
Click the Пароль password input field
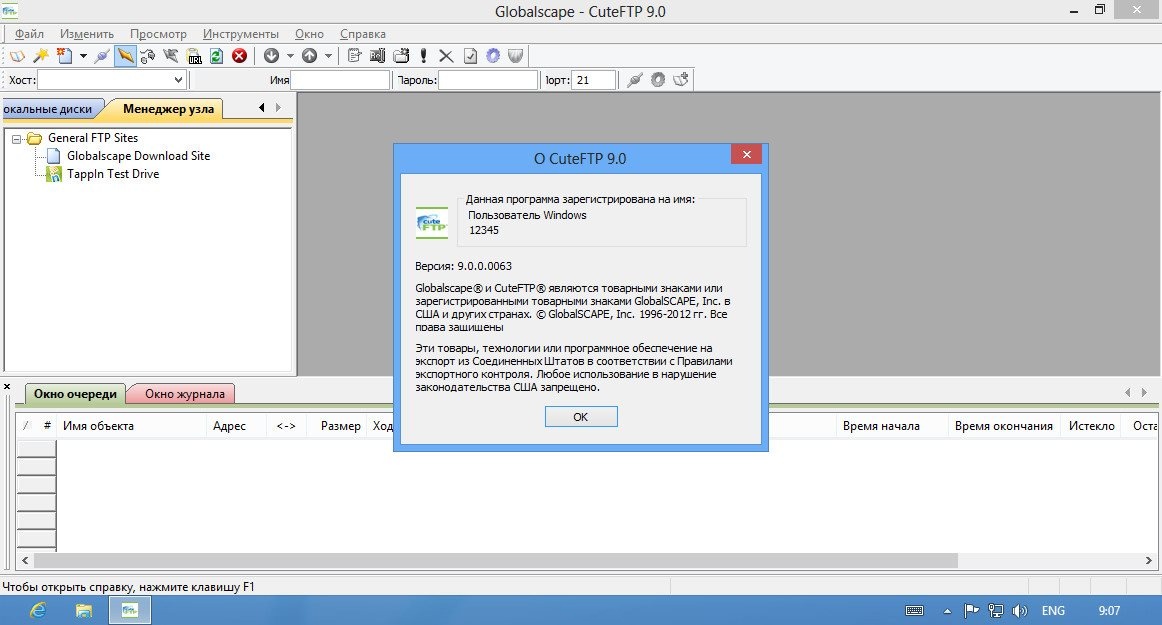pos(488,79)
